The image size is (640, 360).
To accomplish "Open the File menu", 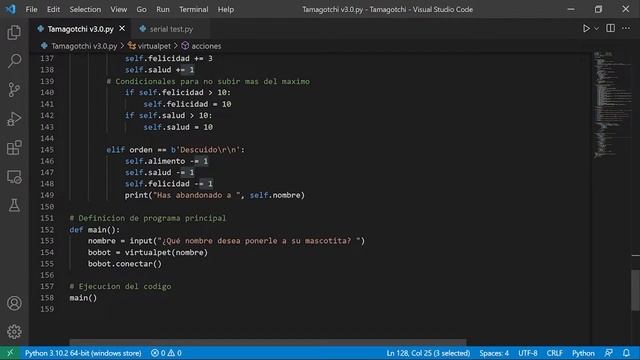I will click(31, 9).
